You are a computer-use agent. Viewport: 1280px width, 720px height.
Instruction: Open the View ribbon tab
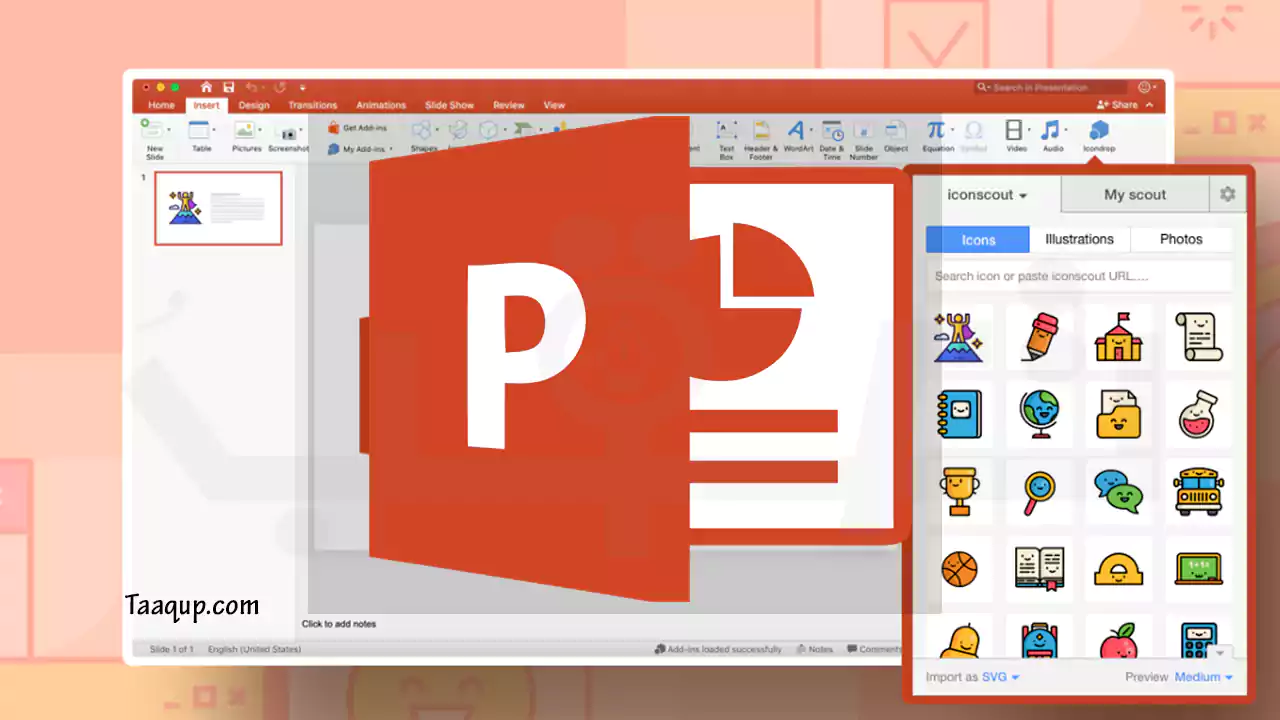tap(554, 105)
